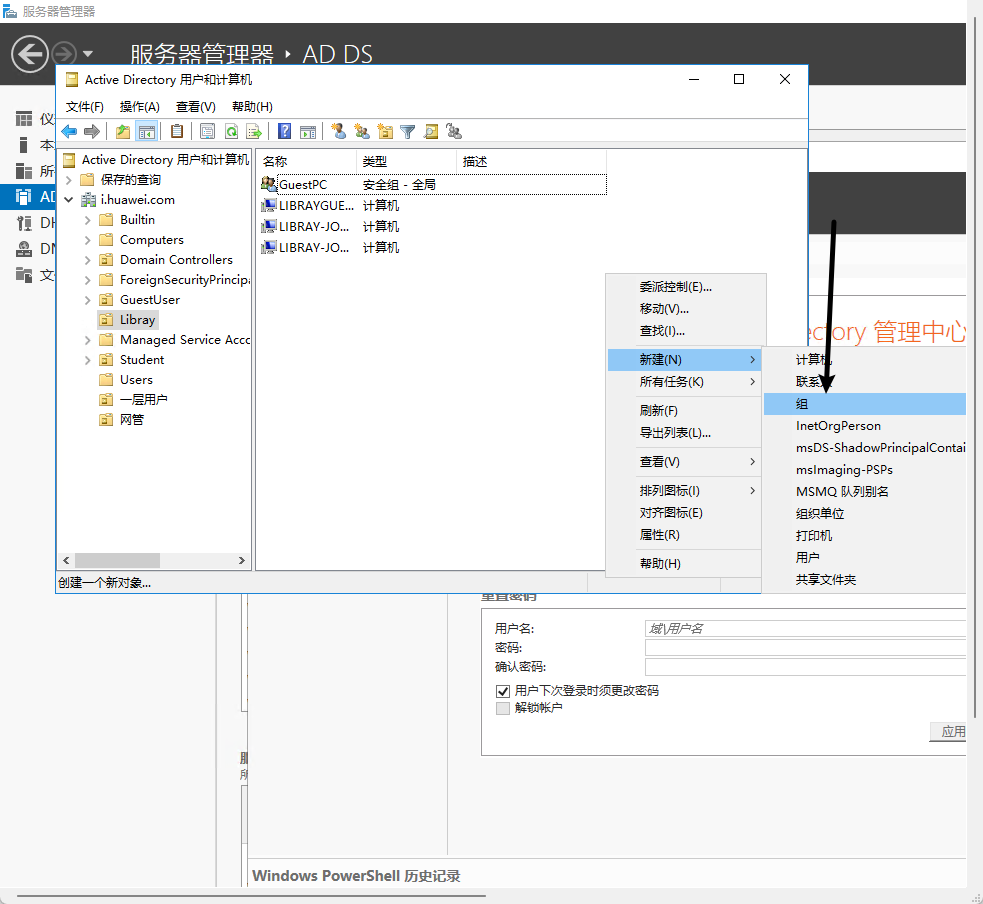Uncheck 用户下次登录时须更改密码 checkbox
Screen dimensions: 983x904
click(x=503, y=691)
